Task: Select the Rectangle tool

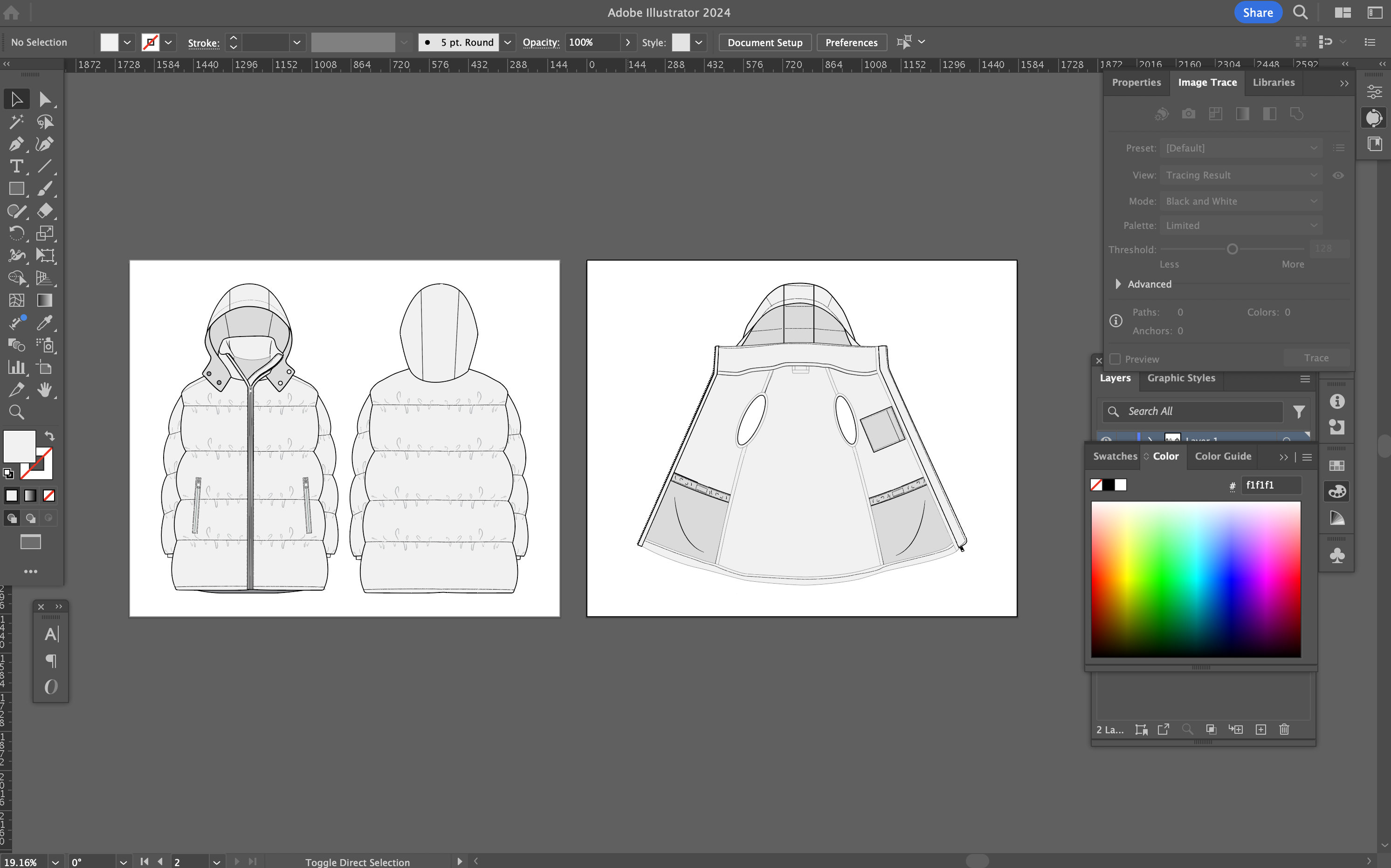Action: [x=17, y=188]
